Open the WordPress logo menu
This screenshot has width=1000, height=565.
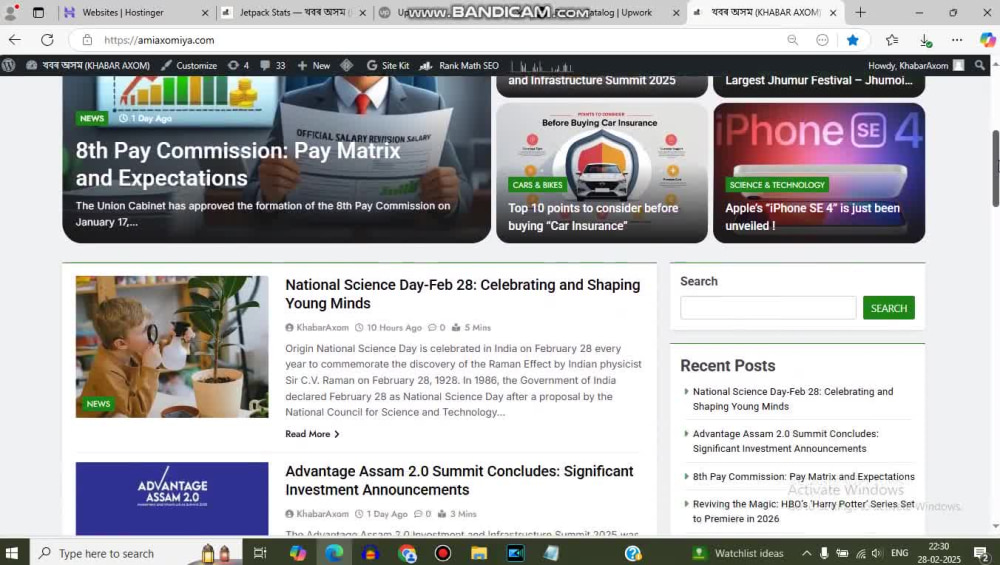pos(8,65)
